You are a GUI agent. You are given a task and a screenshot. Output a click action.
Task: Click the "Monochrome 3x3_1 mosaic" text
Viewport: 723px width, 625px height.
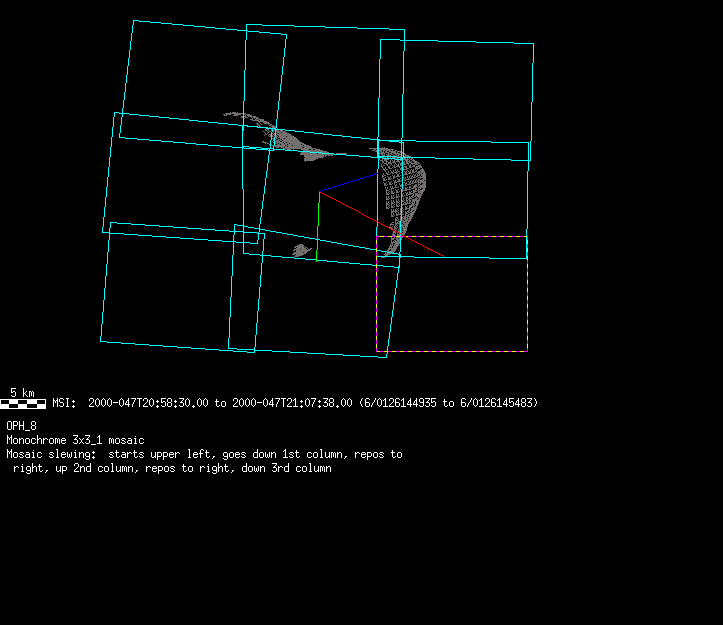(75, 440)
